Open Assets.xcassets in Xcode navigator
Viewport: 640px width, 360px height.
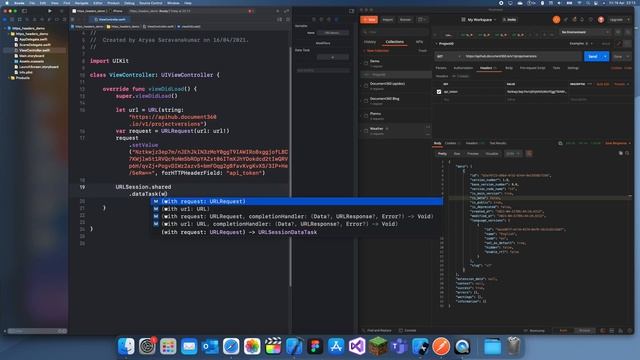[31, 61]
